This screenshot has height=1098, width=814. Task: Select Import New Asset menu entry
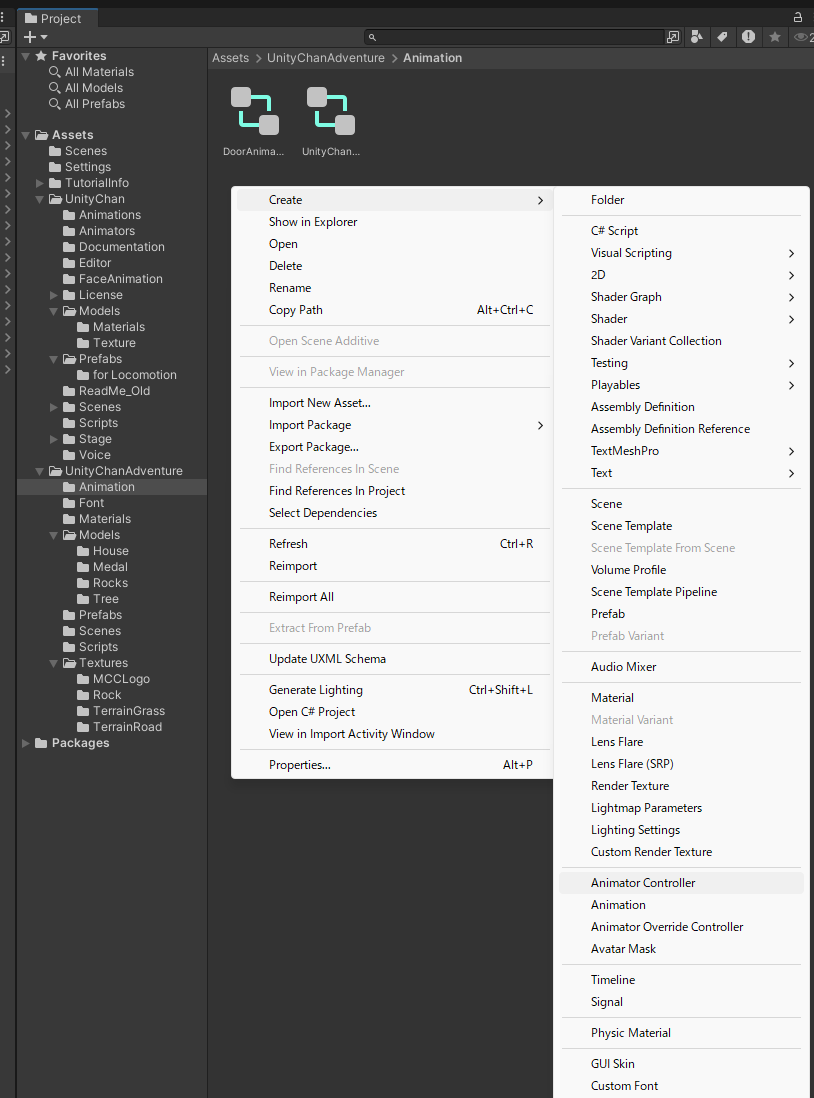point(319,403)
